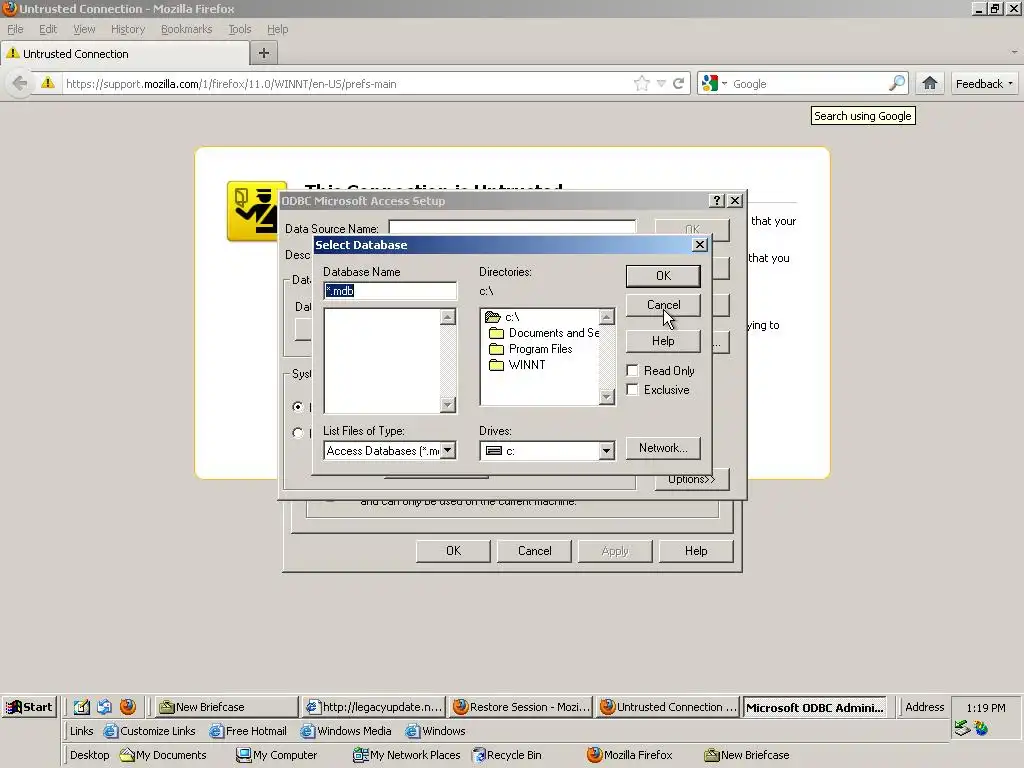Viewport: 1024px width, 768px height.
Task: Cancel the Select Database dialog
Action: 663,305
